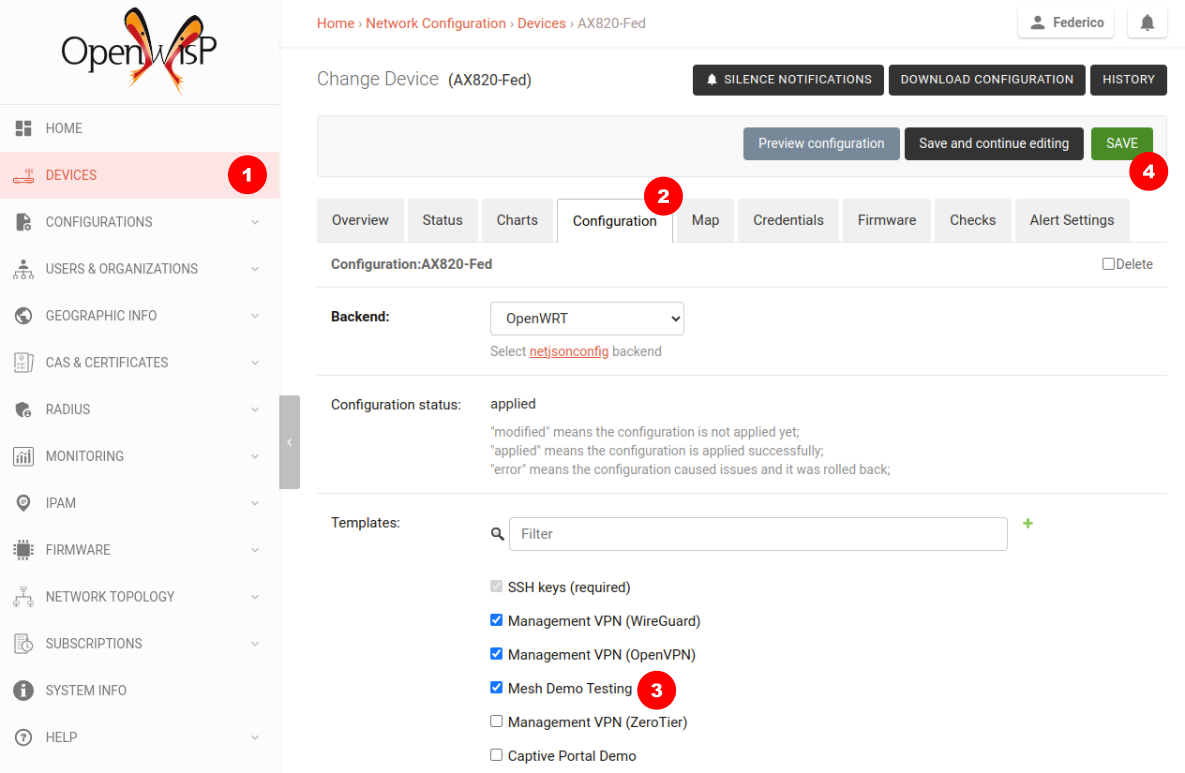The height and width of the screenshot is (773, 1185).
Task: Click the Preview configuration button
Action: tap(821, 143)
